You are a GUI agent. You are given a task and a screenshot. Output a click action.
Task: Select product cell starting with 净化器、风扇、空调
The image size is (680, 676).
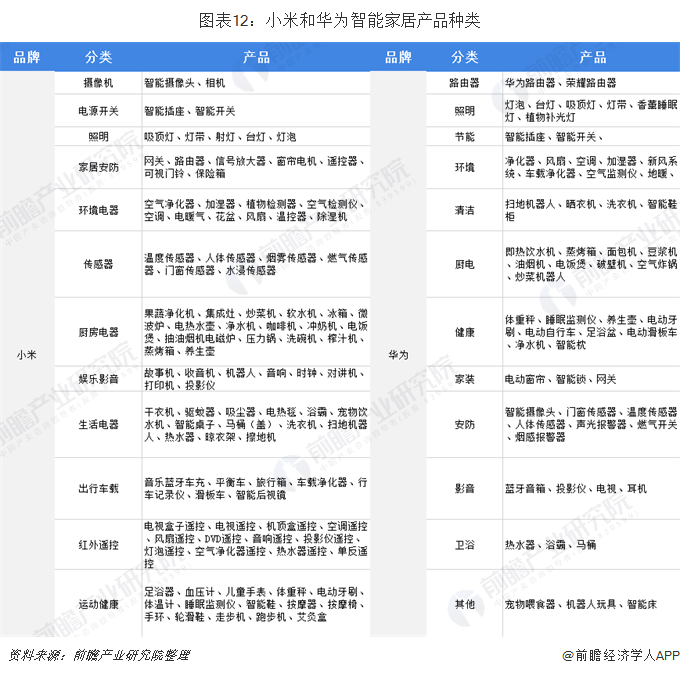(x=591, y=167)
